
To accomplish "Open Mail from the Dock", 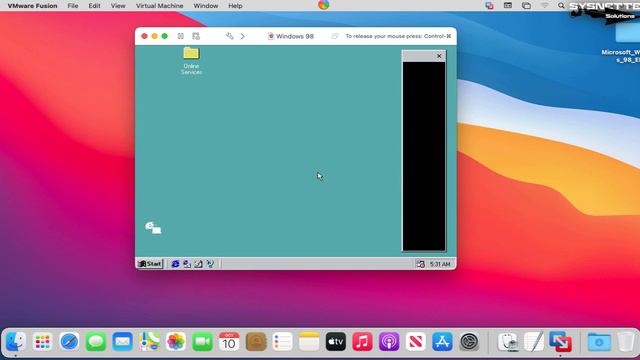I will pos(122,342).
